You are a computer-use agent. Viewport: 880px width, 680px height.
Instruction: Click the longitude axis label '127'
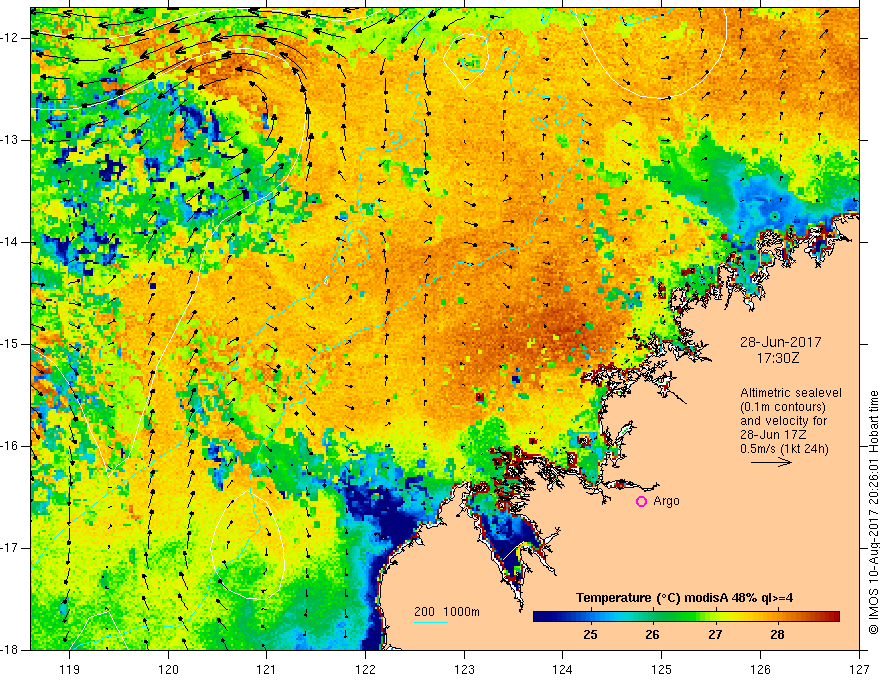pos(859,669)
